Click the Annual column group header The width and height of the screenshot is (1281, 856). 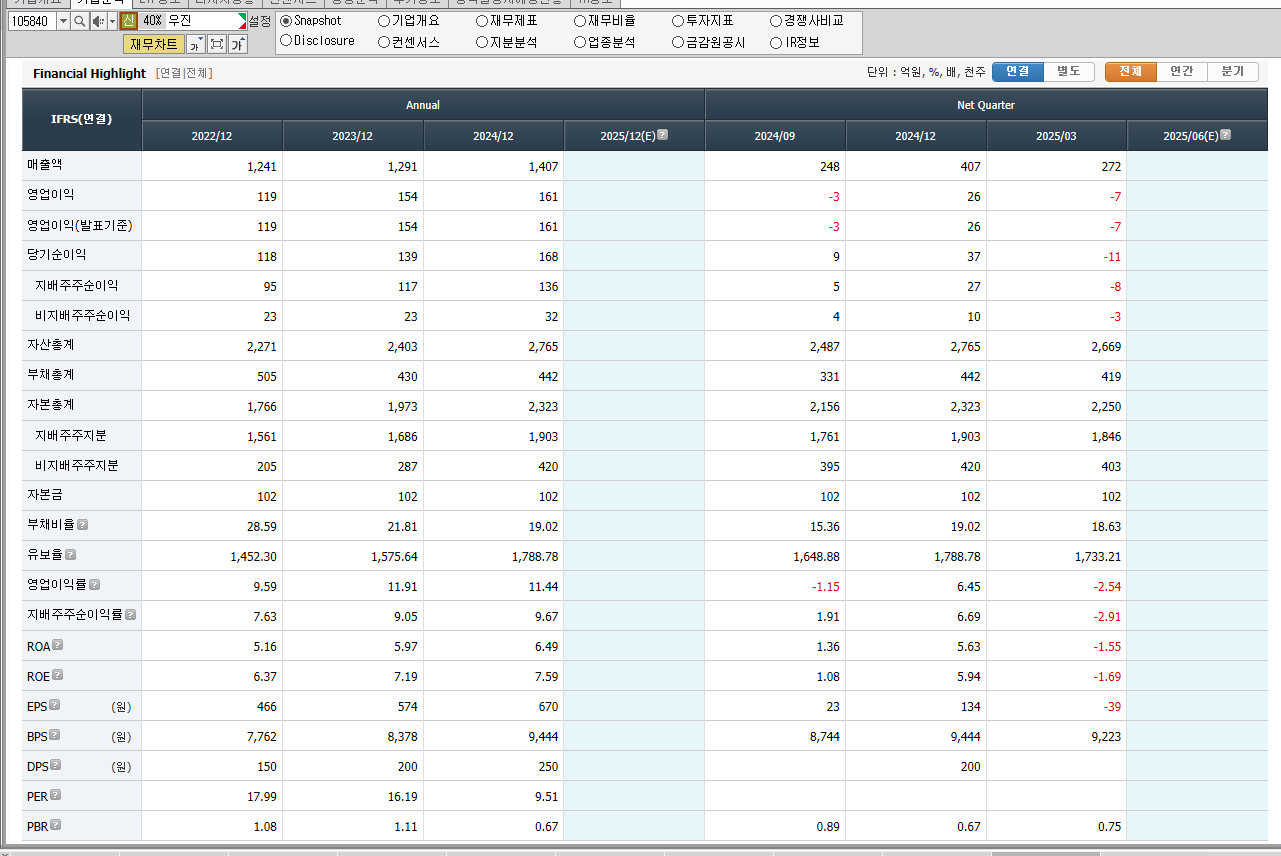click(x=423, y=105)
